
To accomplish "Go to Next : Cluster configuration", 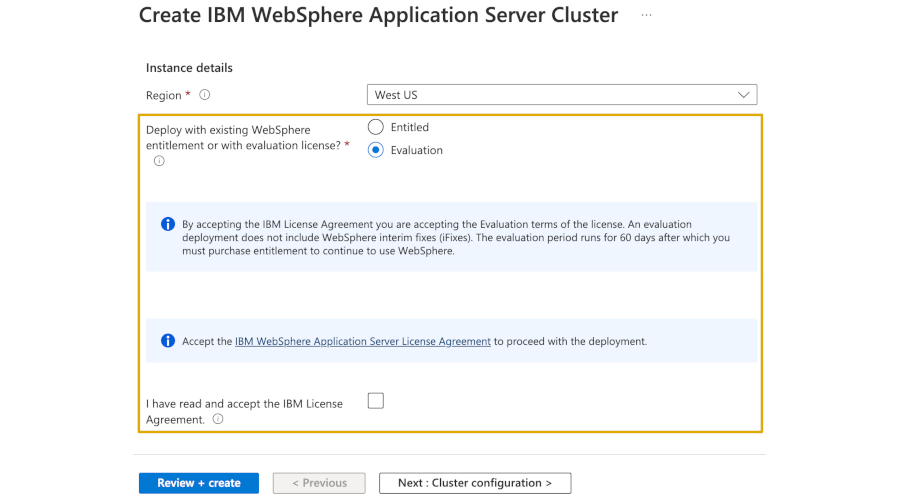I will pos(474,483).
